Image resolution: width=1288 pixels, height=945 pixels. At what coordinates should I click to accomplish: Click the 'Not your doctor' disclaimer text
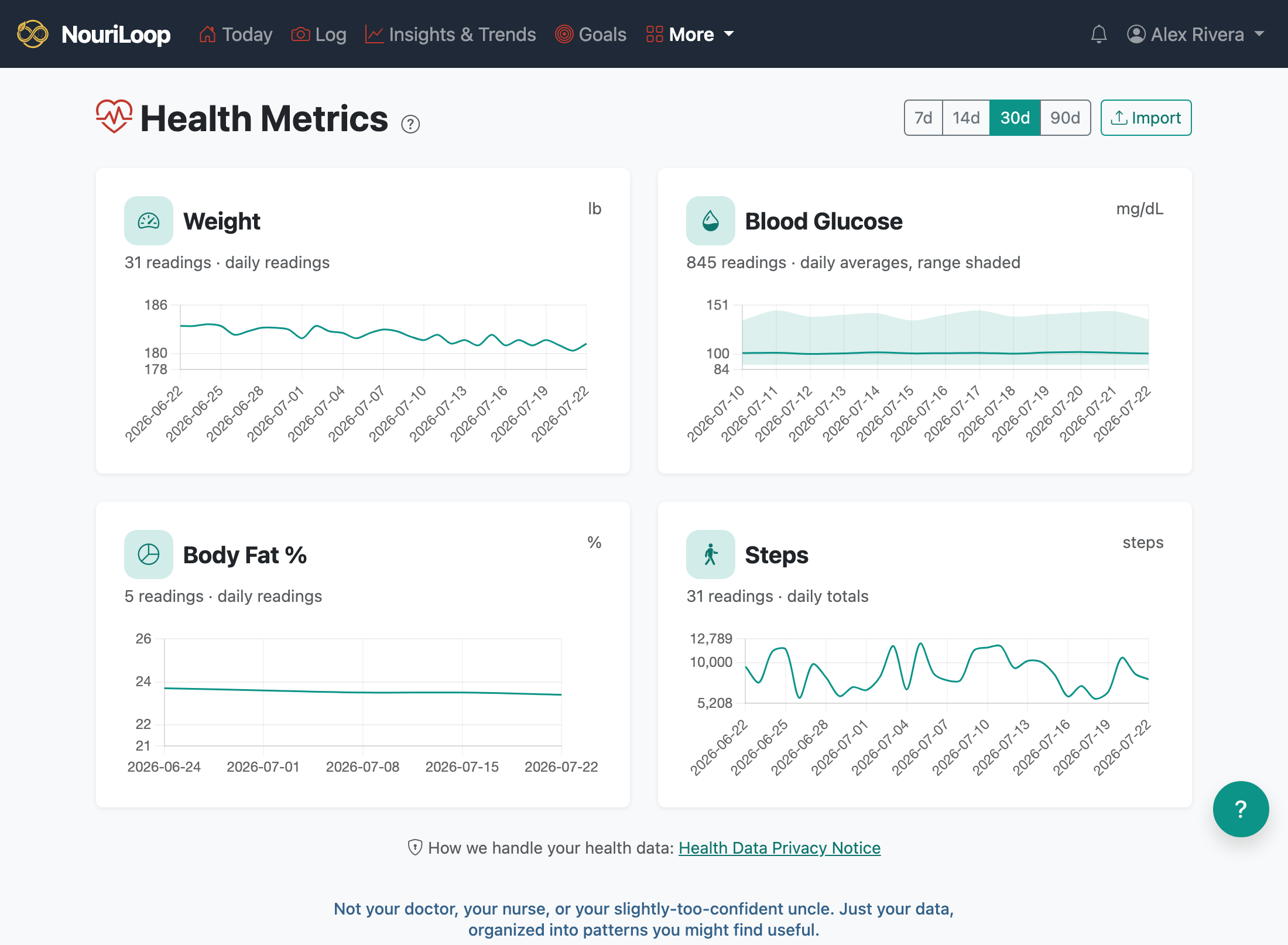click(x=643, y=919)
